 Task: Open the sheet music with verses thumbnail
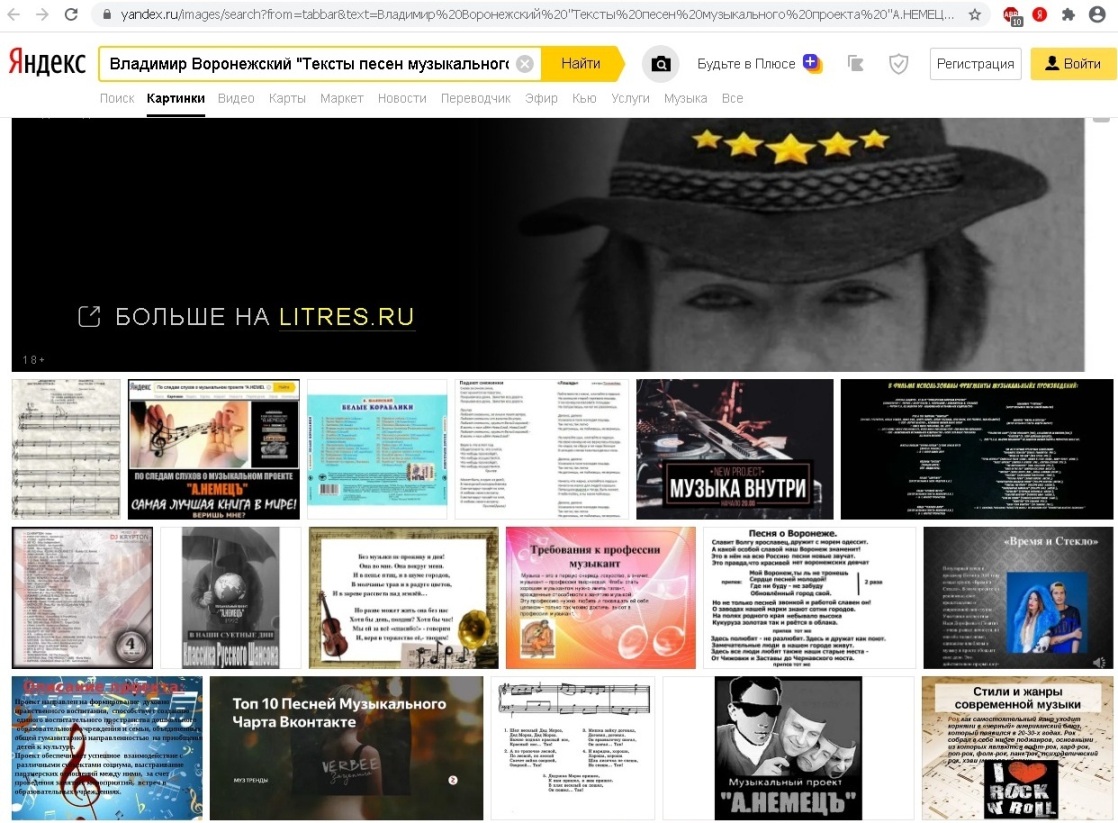pos(573,748)
